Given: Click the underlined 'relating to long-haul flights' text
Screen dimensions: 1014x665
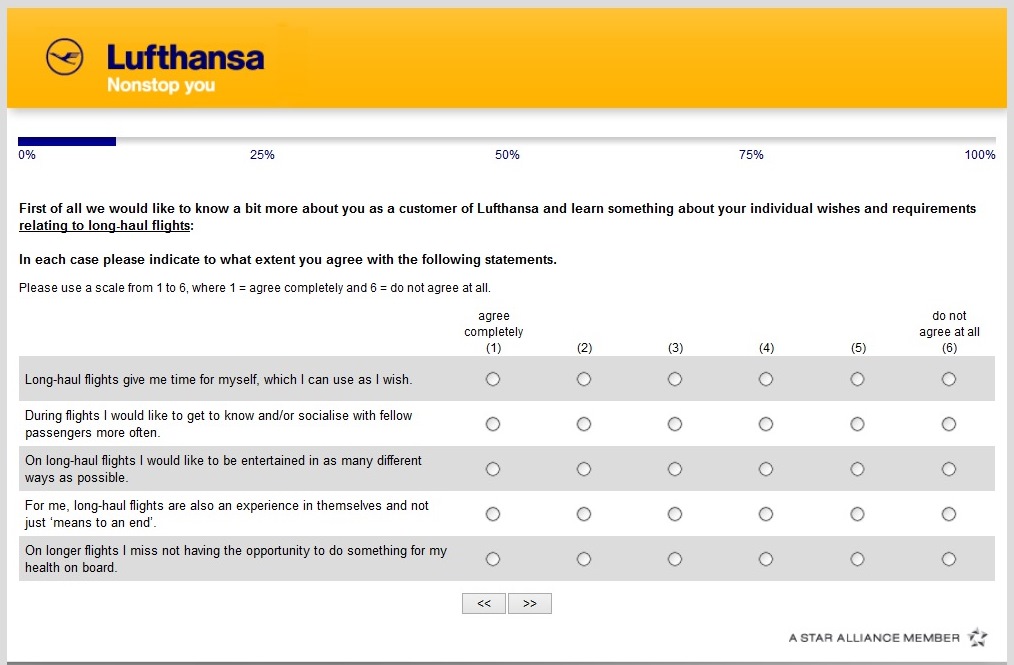Looking at the screenshot, I should point(104,226).
